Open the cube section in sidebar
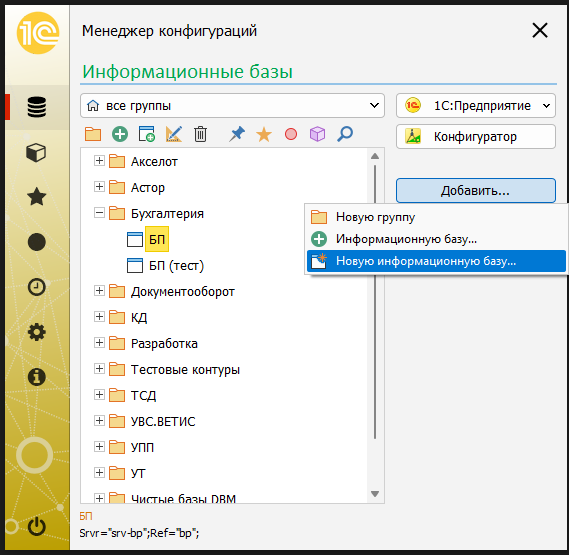The width and height of the screenshot is (569, 555). 36,152
